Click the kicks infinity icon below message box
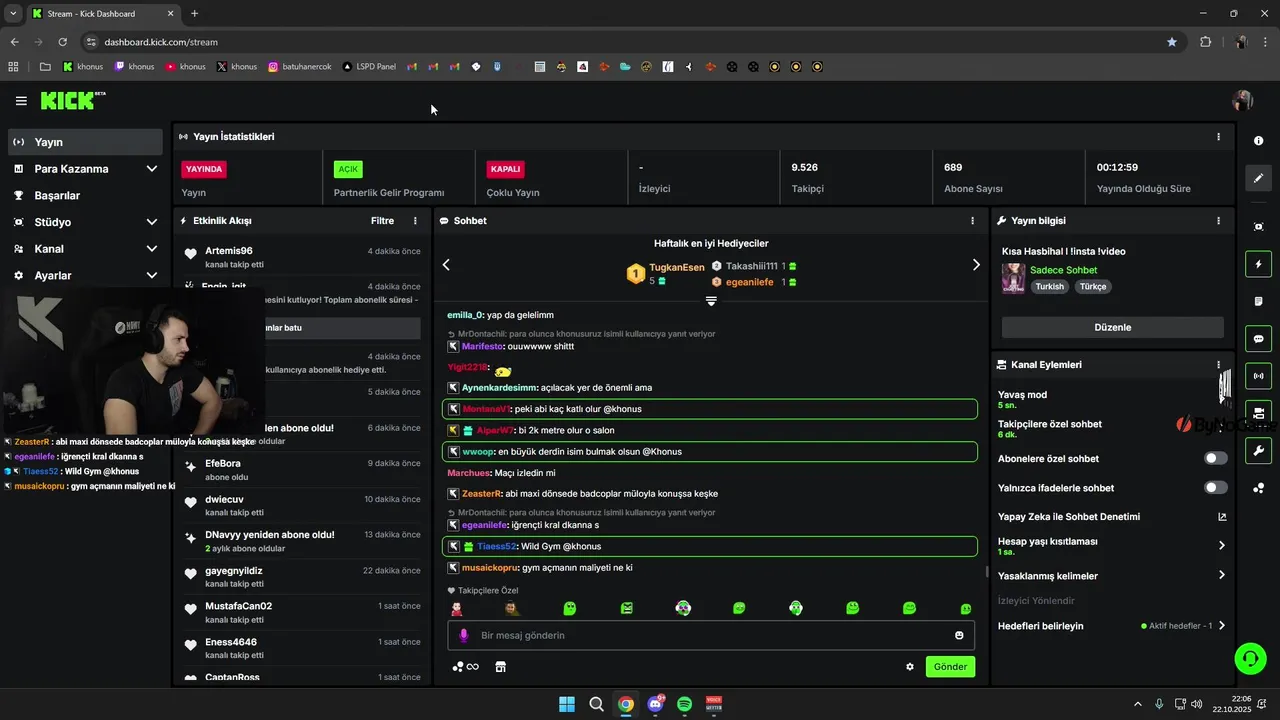 [x=466, y=667]
